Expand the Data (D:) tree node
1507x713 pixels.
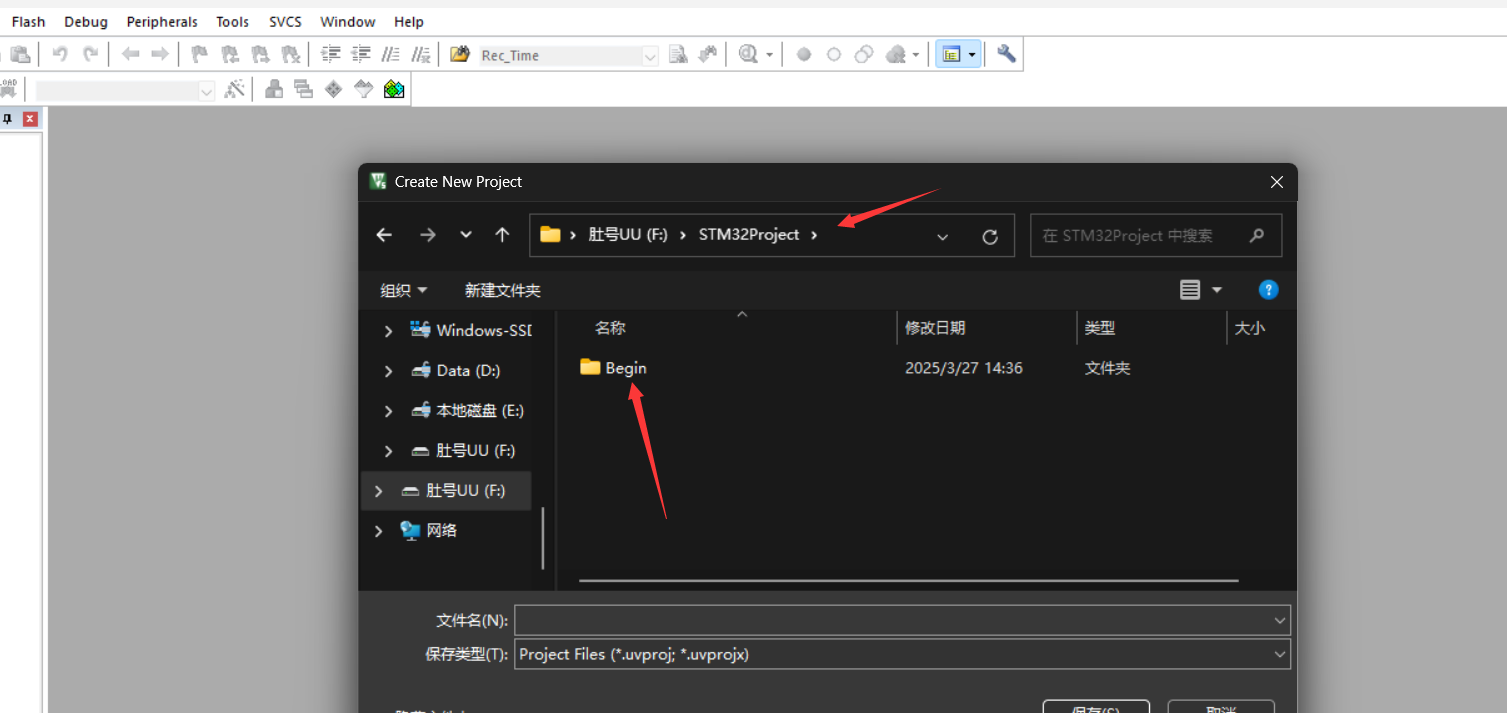[x=389, y=371]
